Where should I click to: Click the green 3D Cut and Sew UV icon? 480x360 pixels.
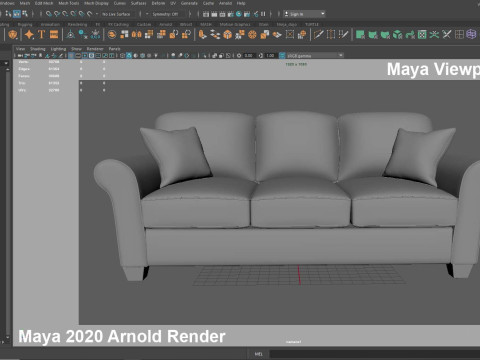tap(434, 34)
